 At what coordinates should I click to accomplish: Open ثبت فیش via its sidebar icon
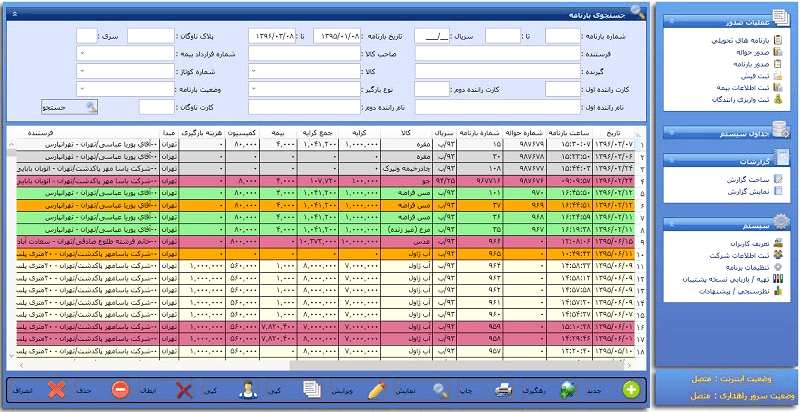(x=778, y=75)
